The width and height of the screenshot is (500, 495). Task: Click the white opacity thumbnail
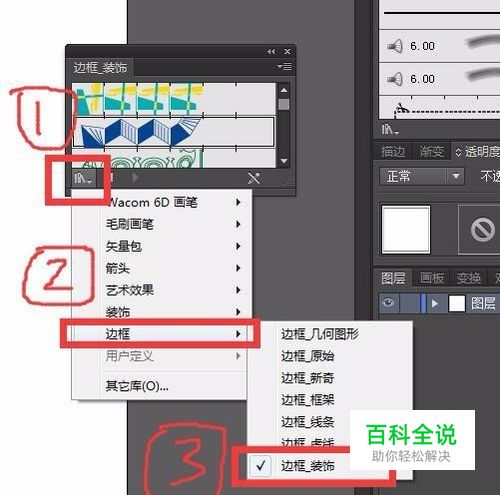[406, 230]
